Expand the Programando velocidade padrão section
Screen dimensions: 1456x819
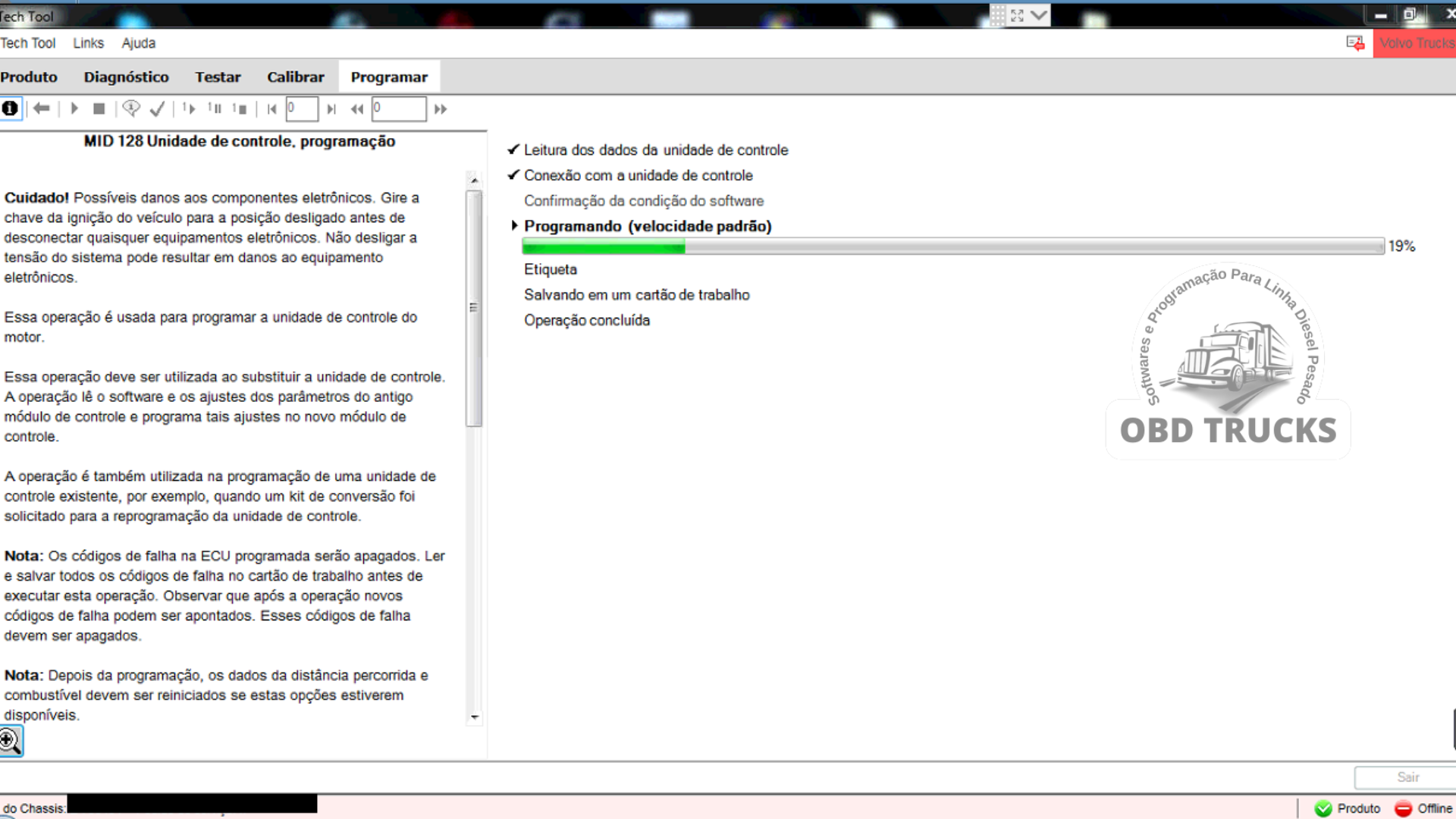click(513, 226)
